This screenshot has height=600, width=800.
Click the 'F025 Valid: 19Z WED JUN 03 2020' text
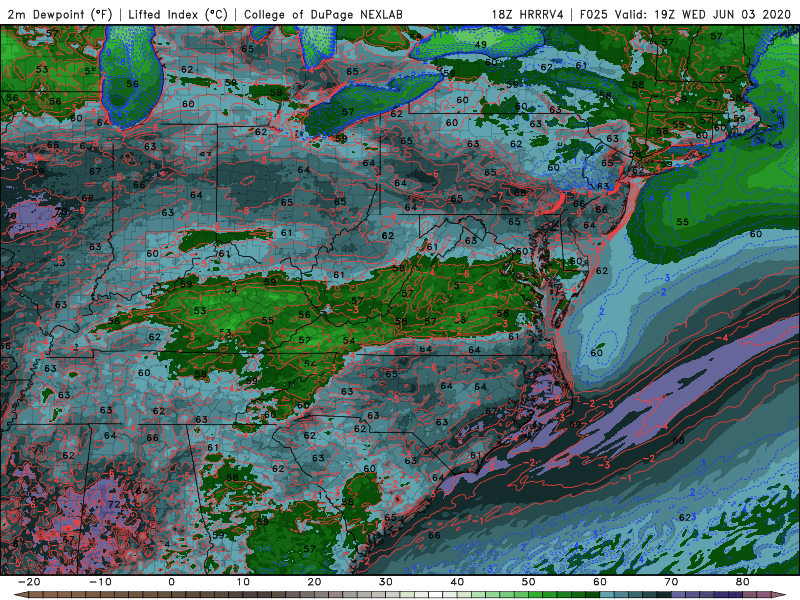click(685, 14)
